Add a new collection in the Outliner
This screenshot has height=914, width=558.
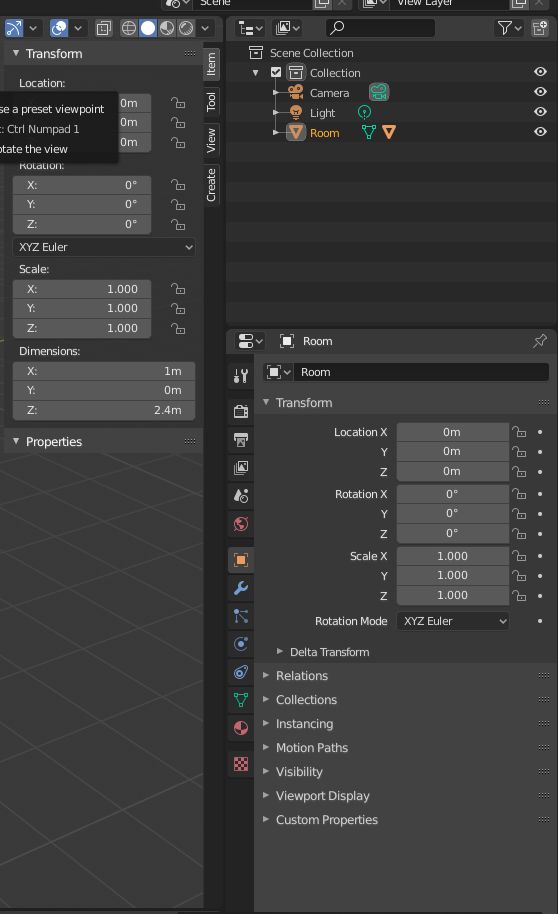540,27
